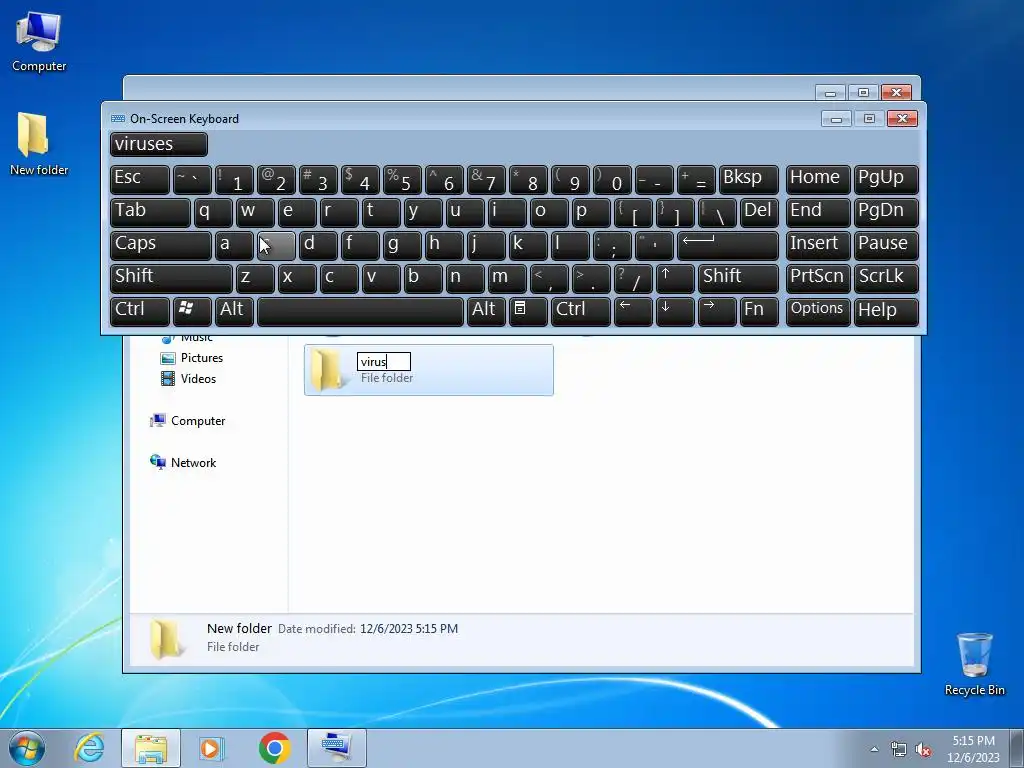Click the On-Screen Keyboard taskbar button

click(x=337, y=748)
